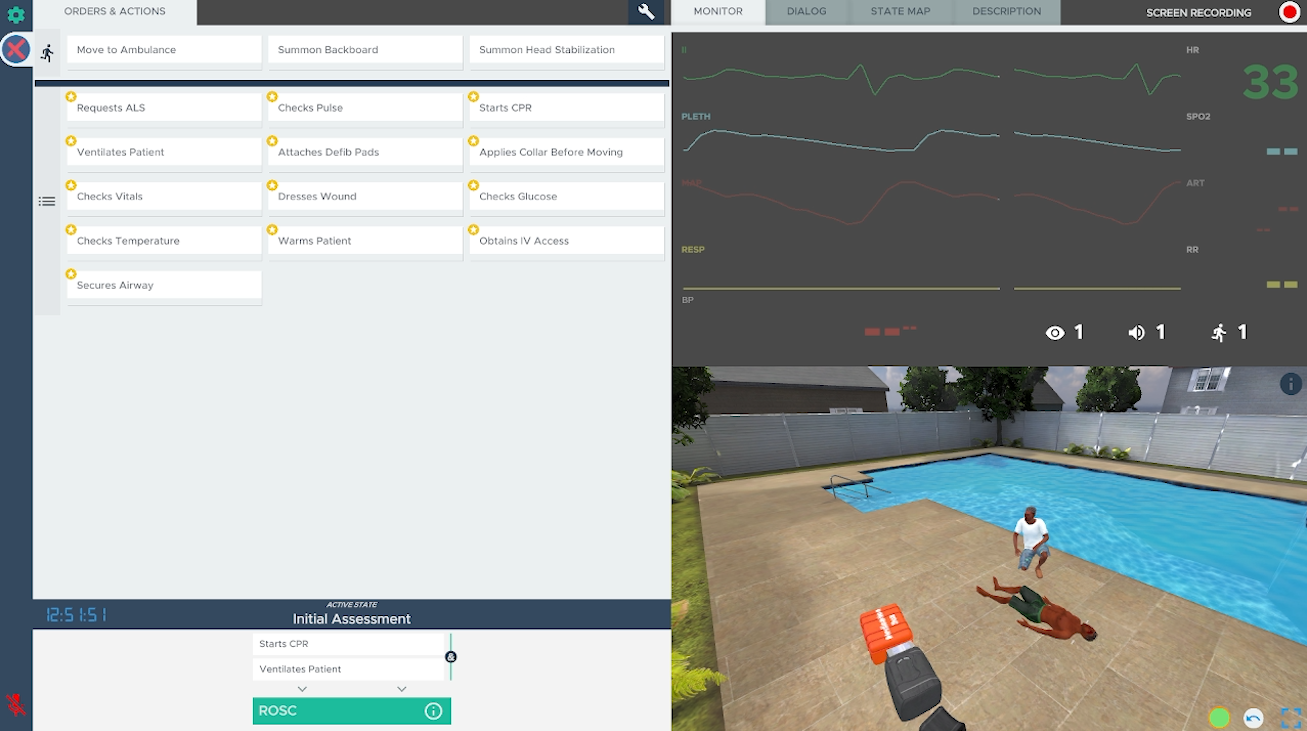Expand the left chevron below Ventilates Patient
Viewport: 1307px width, 731px height.
(x=302, y=689)
